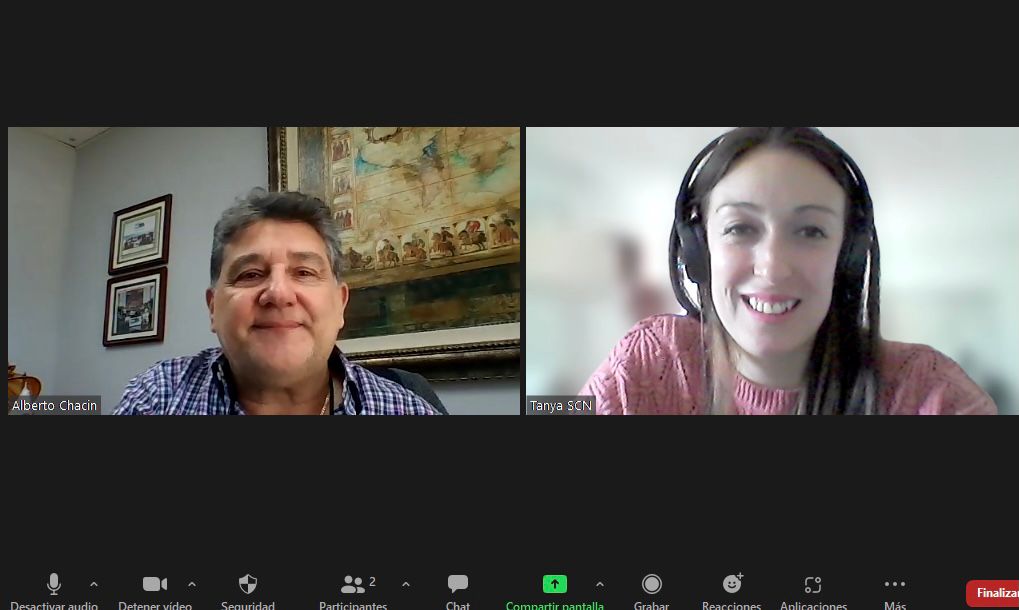Expand share options chevron beside Compartir pantalla
The height and width of the screenshot is (610, 1019).
pyautogui.click(x=600, y=584)
